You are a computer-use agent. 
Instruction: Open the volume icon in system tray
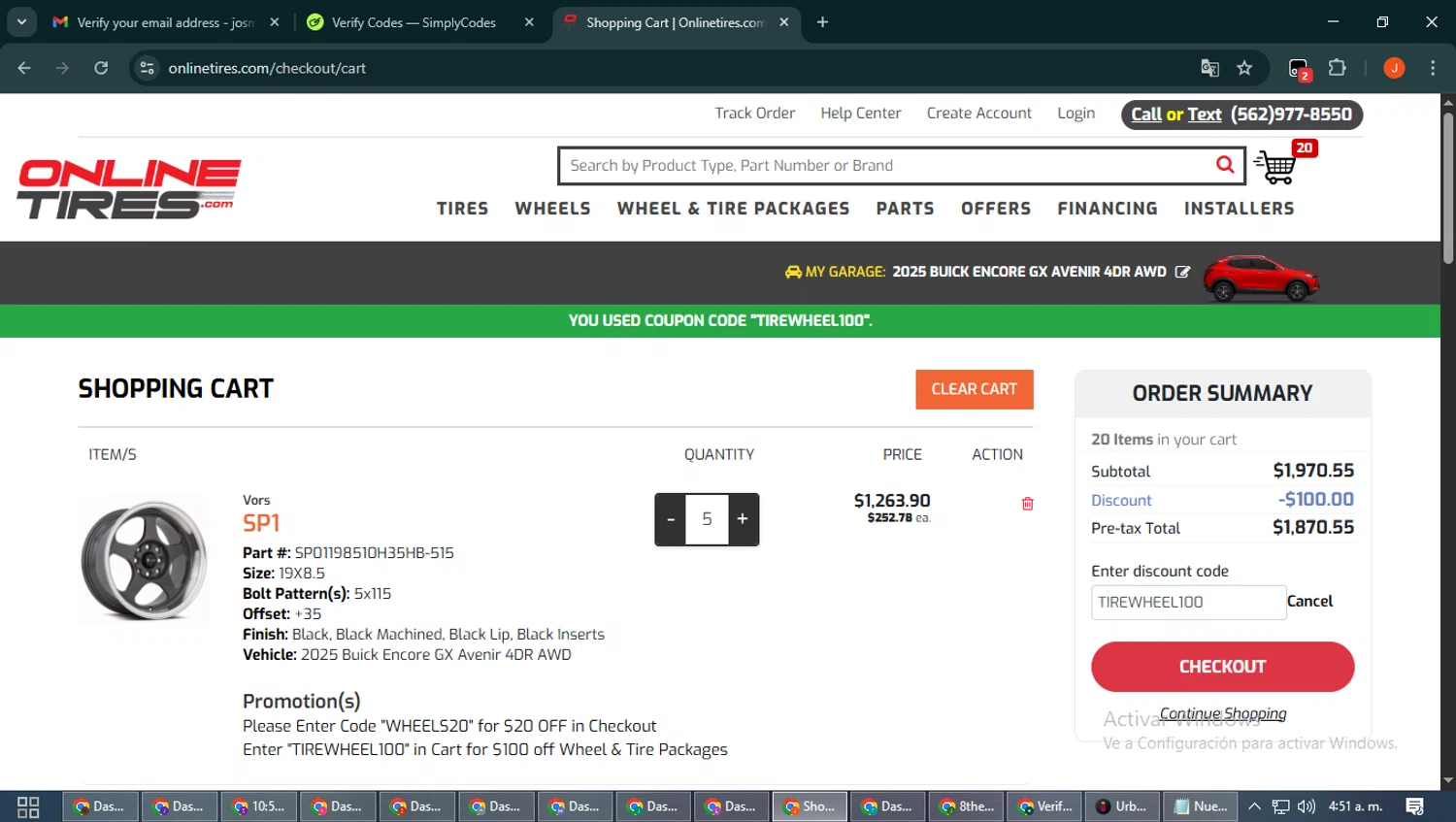pyautogui.click(x=1307, y=806)
